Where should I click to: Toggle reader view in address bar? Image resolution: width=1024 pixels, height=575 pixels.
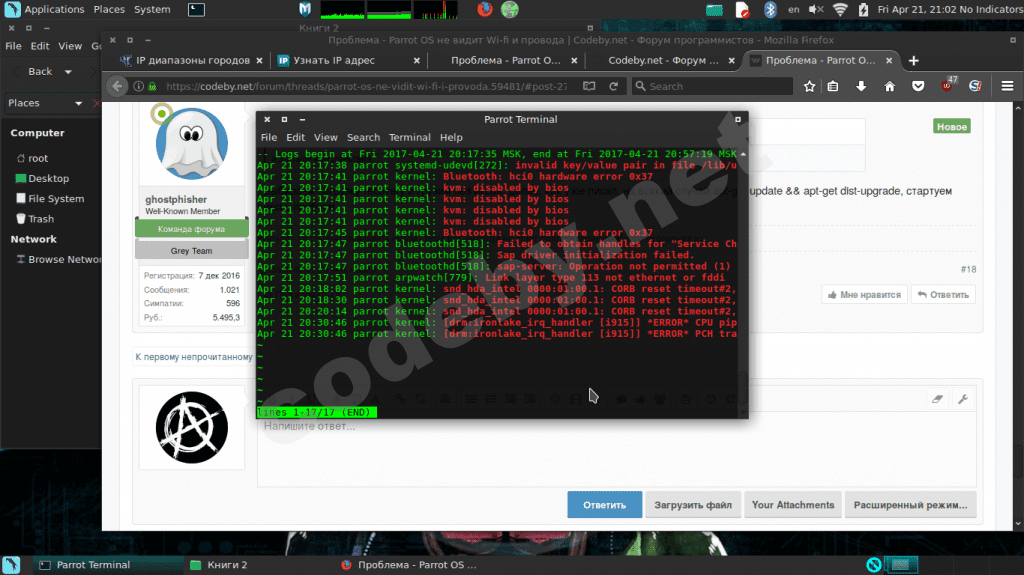tap(589, 86)
